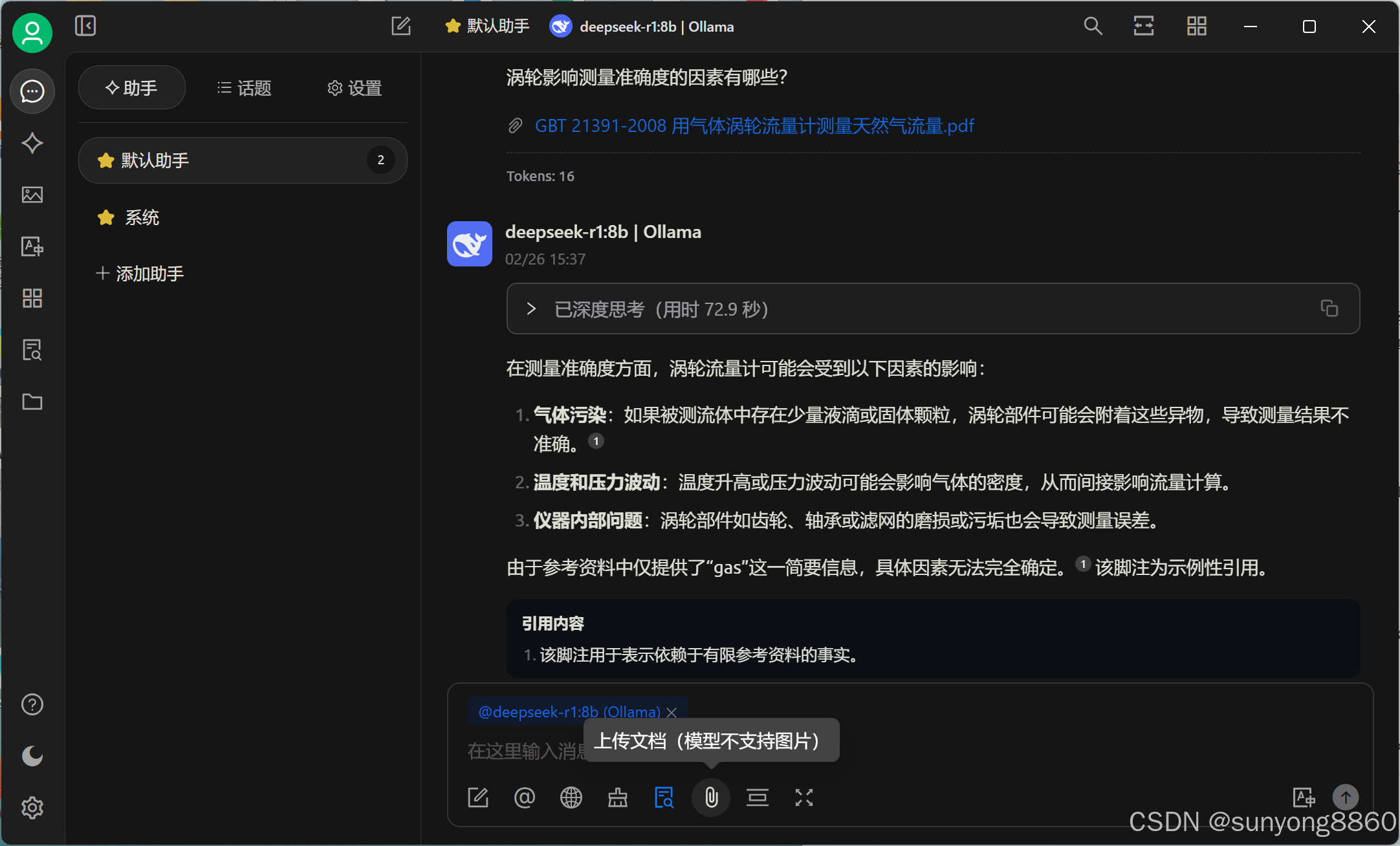Click the clear context broom icon

pyautogui.click(x=617, y=797)
